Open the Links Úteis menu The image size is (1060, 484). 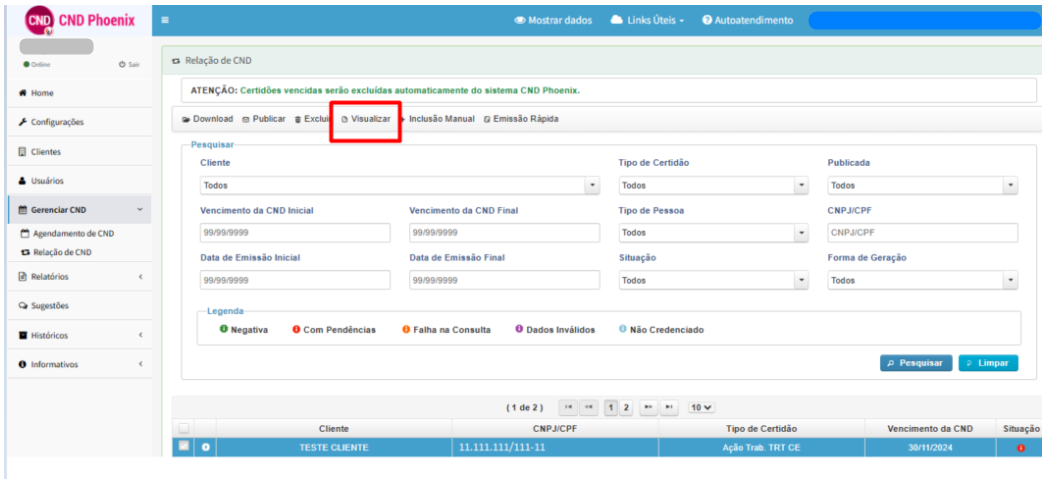(x=647, y=20)
